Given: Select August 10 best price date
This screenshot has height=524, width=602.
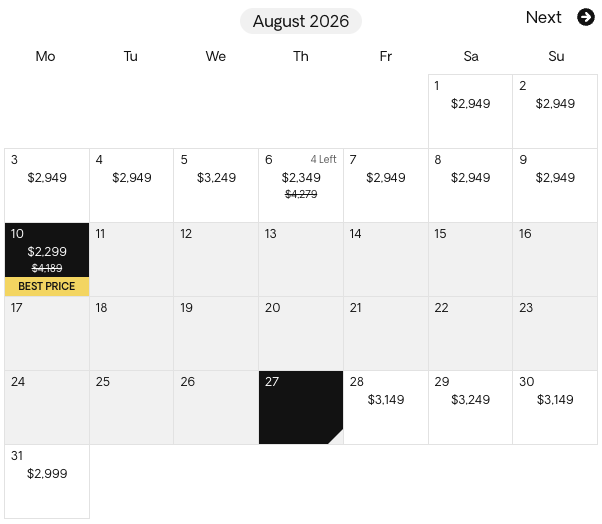Looking at the screenshot, I should pyautogui.click(x=47, y=251).
